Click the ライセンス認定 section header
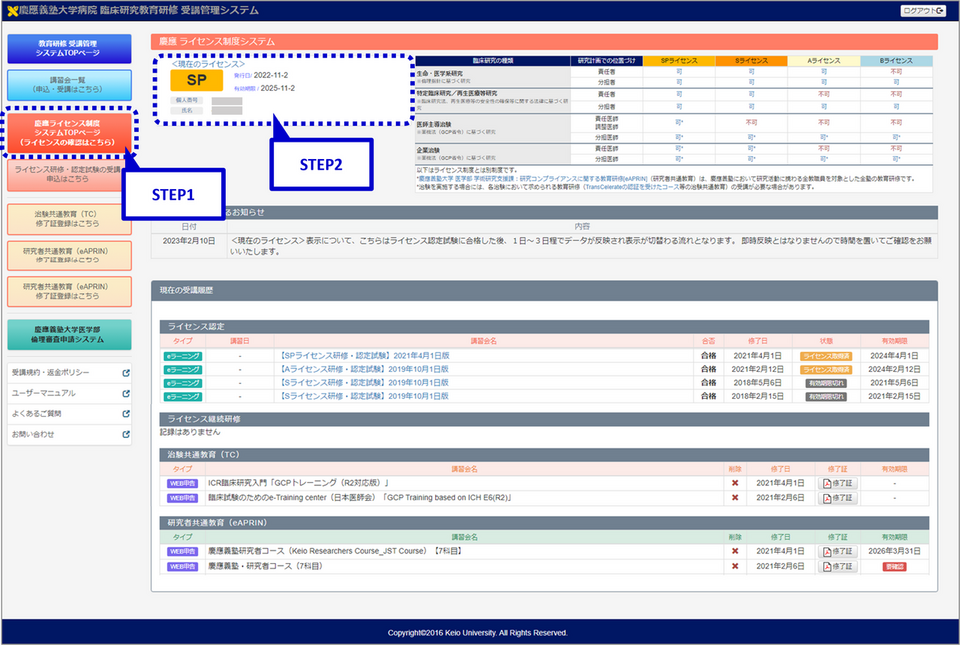 click(544, 326)
